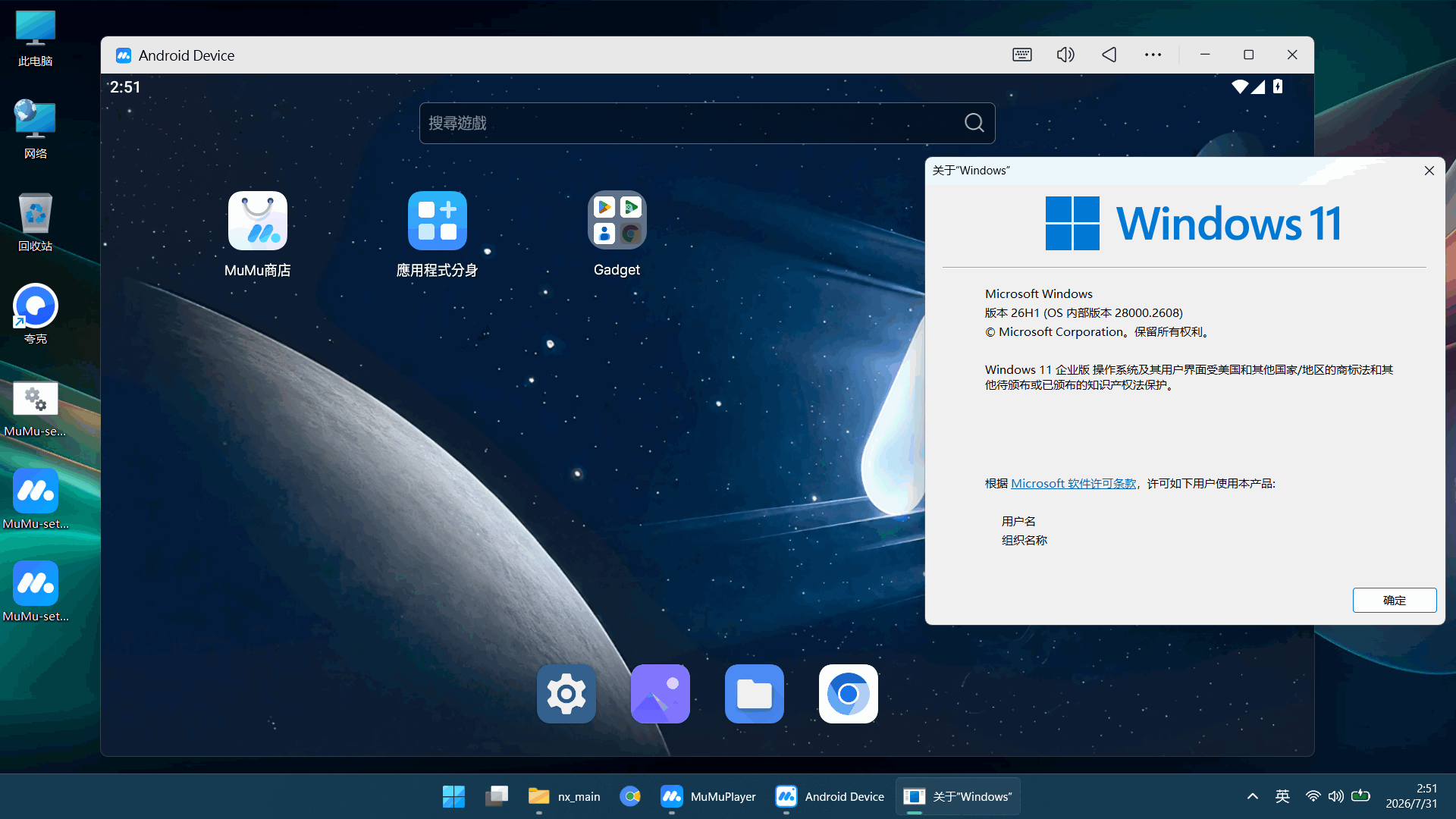The width and height of the screenshot is (1456, 819).
Task: Launch the browser app in dock
Action: tap(849, 694)
